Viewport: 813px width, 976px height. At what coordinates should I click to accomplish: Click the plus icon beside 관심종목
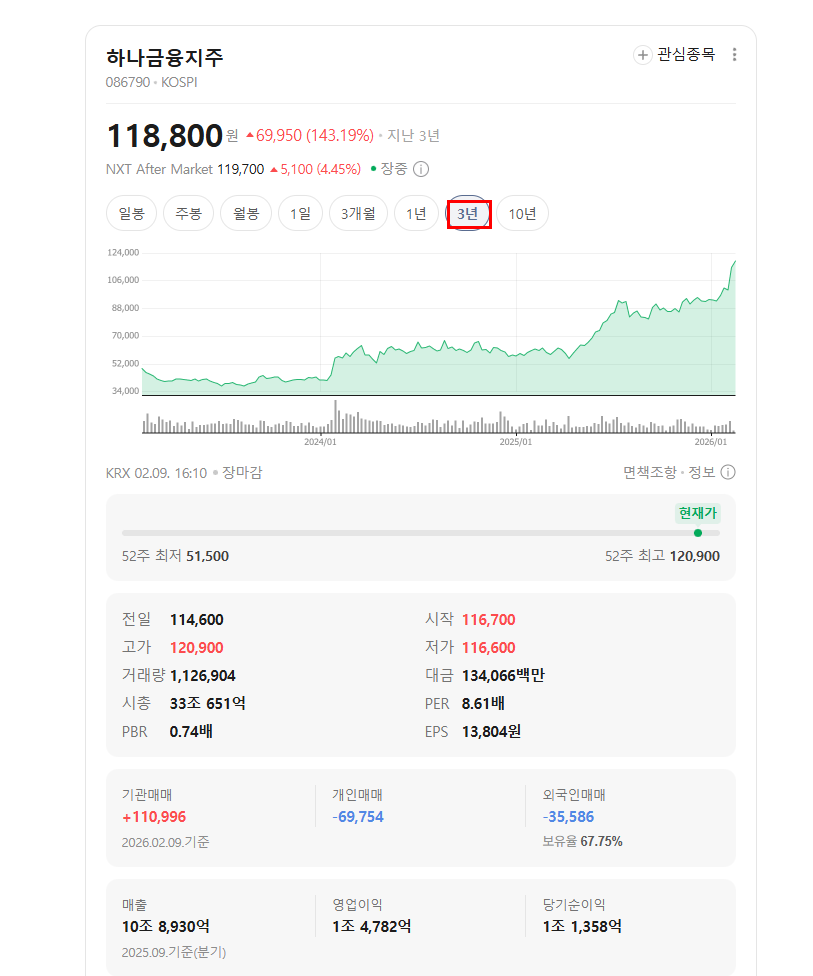pos(642,55)
